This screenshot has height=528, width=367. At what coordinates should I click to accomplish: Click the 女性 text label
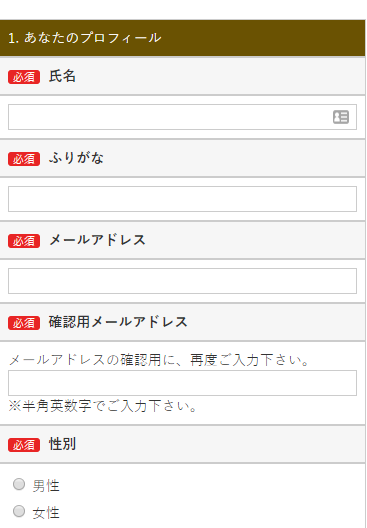(46, 513)
